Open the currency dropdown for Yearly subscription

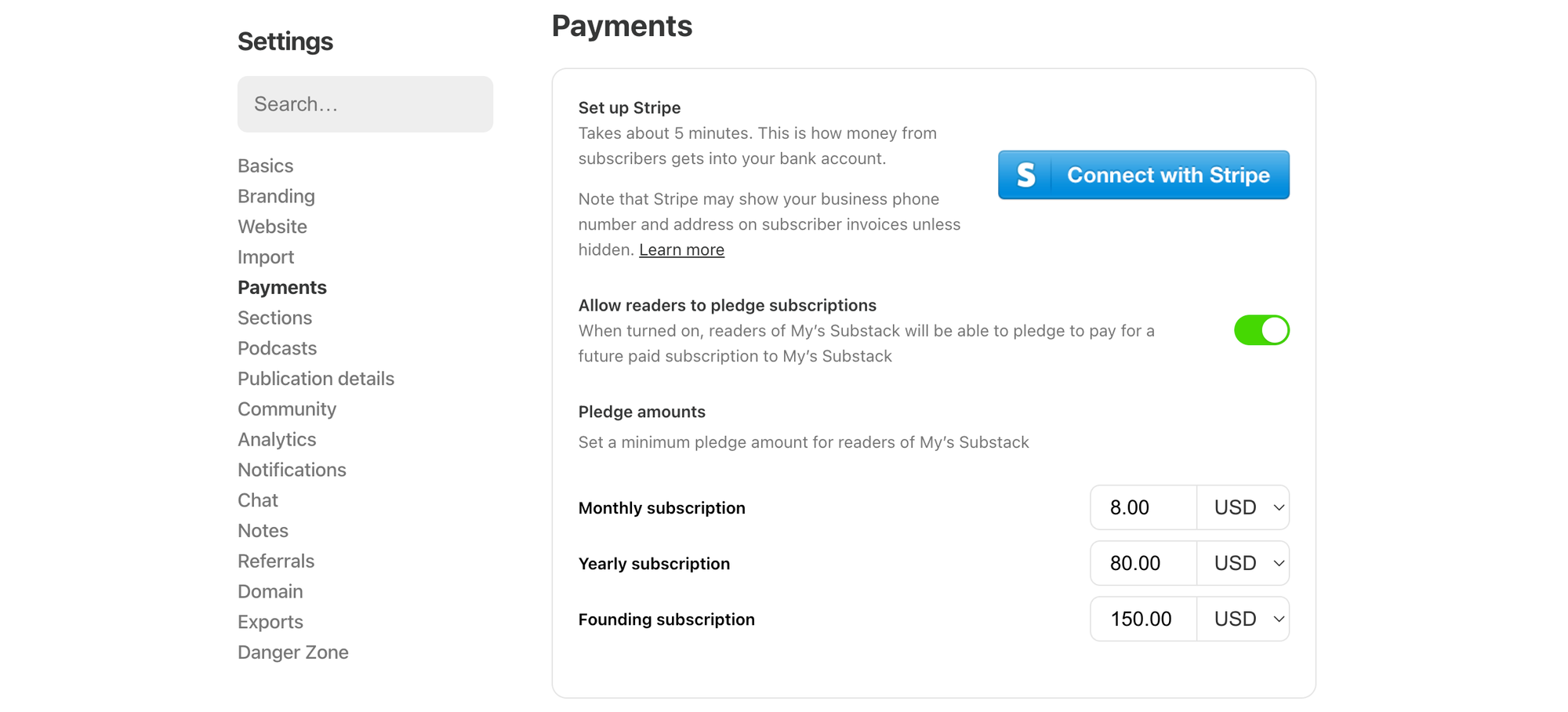(x=1243, y=563)
